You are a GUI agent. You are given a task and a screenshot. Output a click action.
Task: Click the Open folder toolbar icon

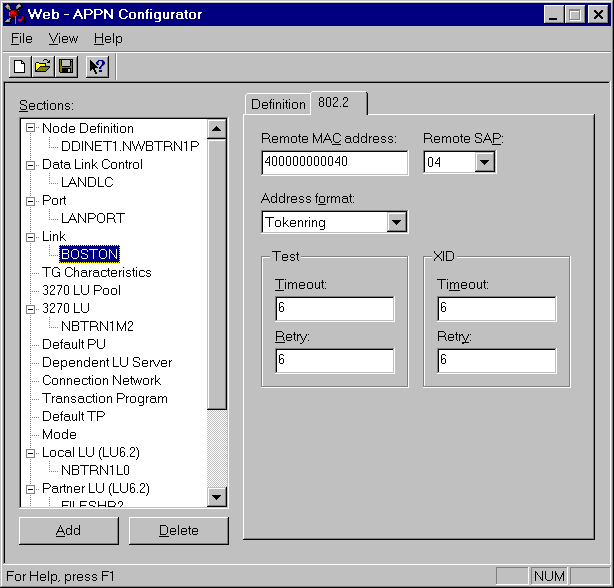point(42,67)
